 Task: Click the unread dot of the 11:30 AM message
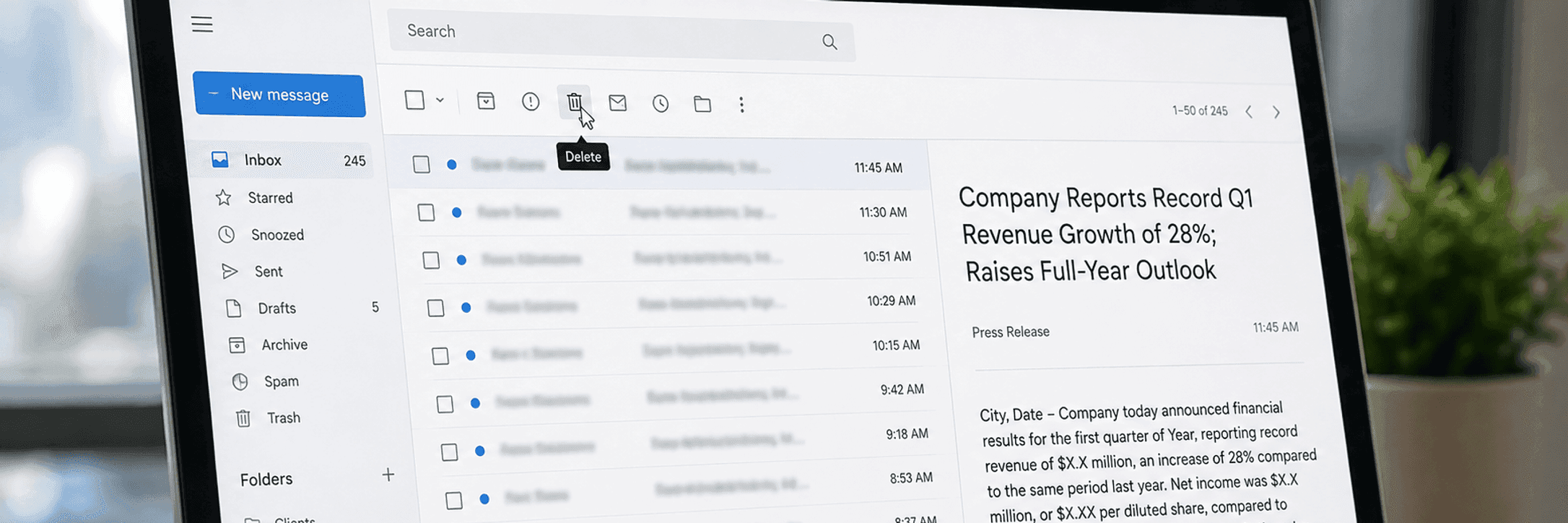(x=456, y=212)
